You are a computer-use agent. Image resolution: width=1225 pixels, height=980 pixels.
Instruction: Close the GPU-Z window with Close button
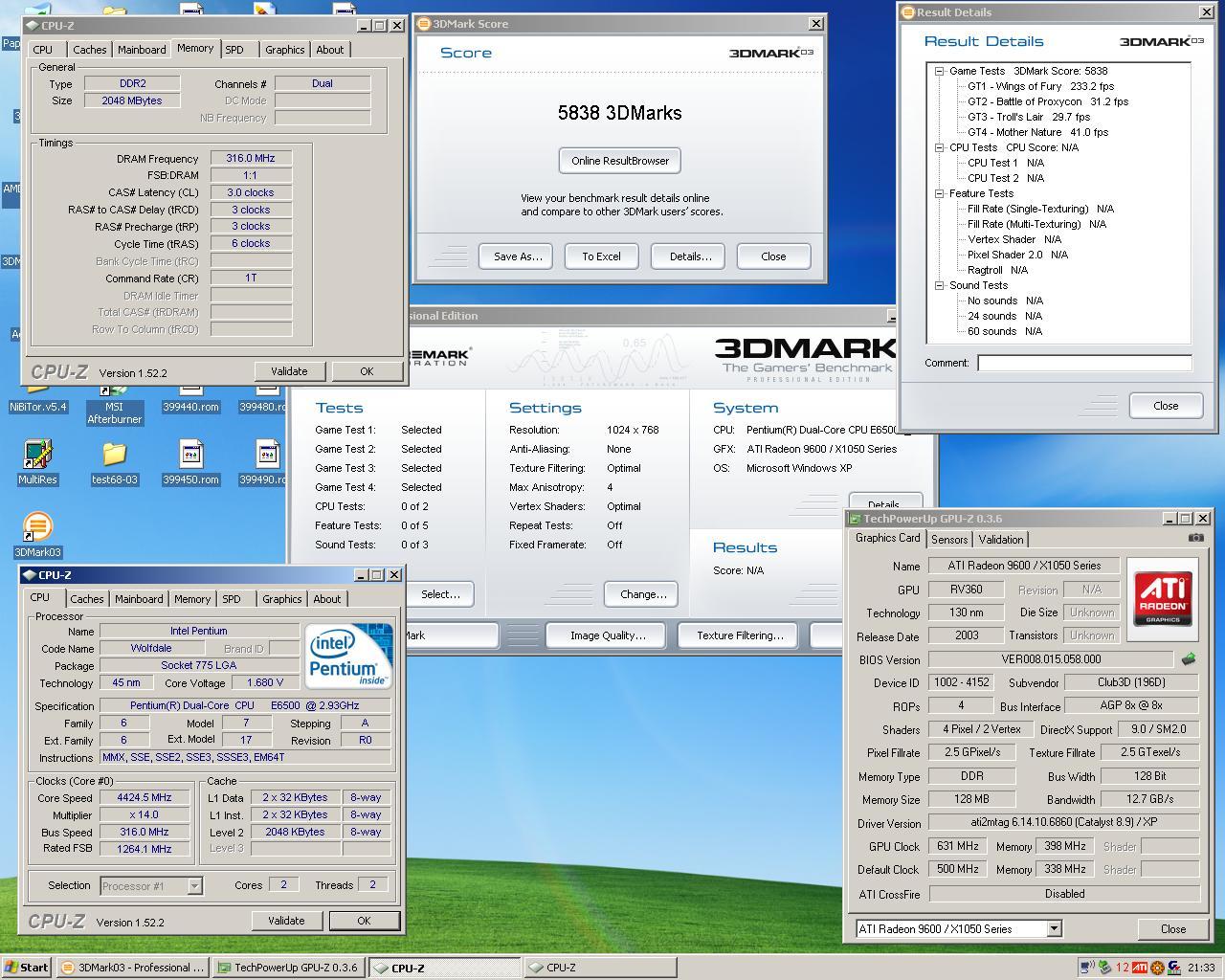1173,929
